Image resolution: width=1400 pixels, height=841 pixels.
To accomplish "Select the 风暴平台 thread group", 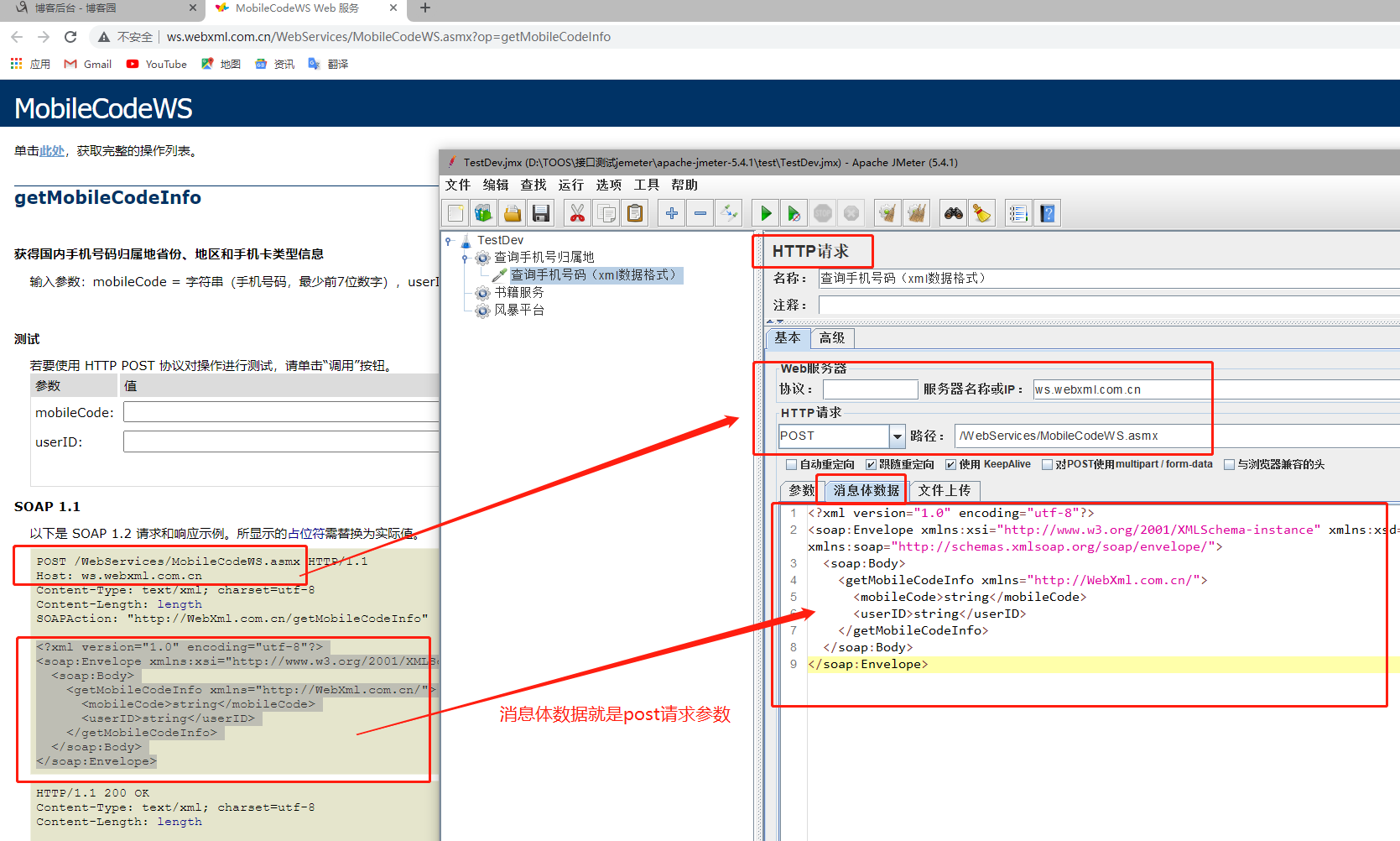I will 518,310.
